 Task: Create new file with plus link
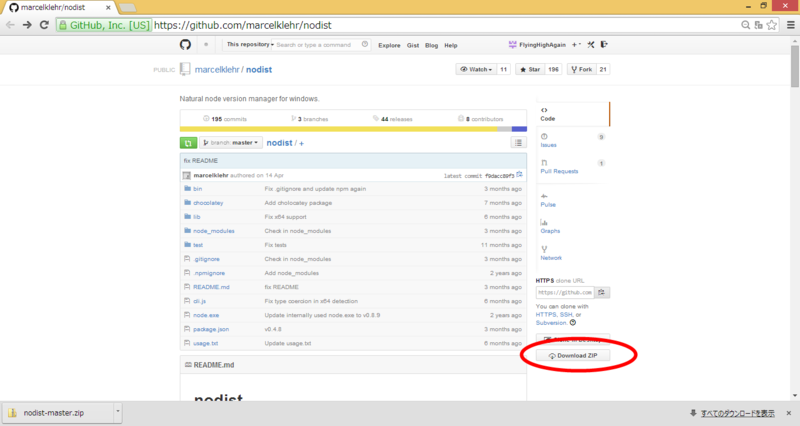(x=302, y=143)
